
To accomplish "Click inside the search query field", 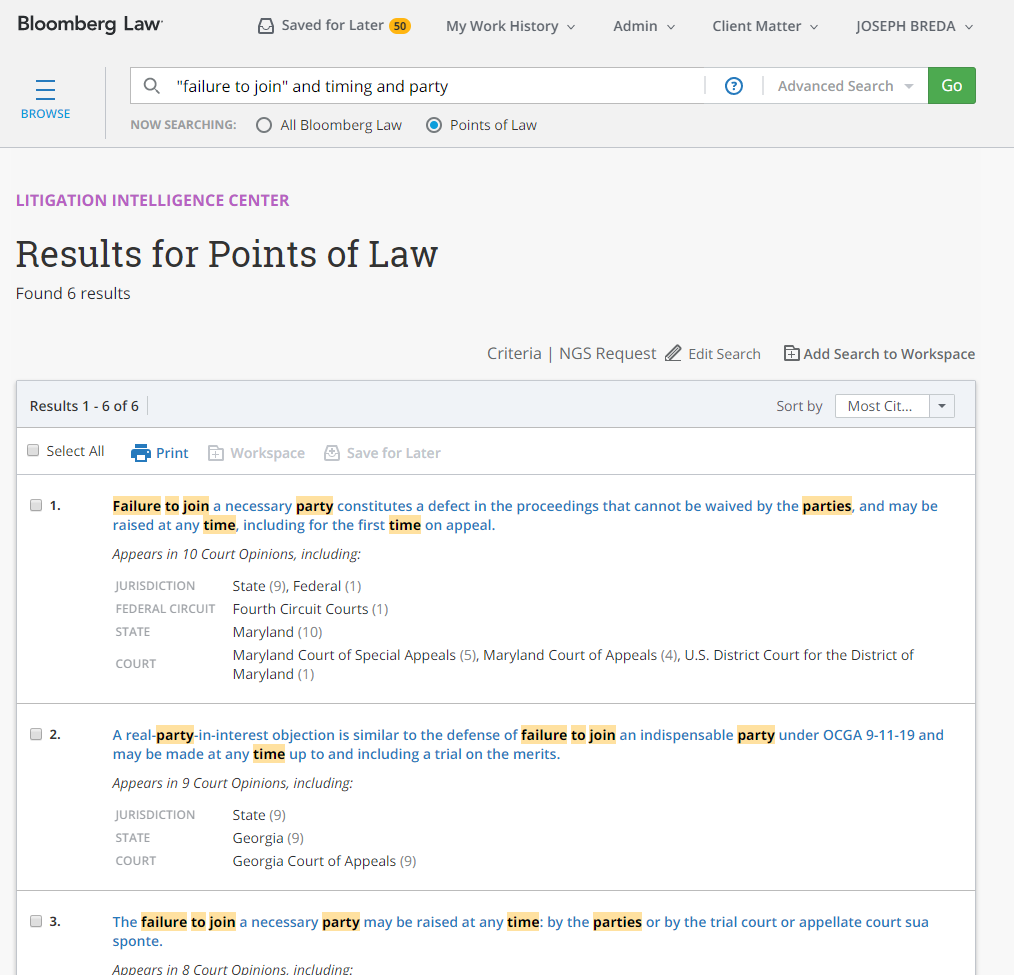I will click(x=435, y=86).
